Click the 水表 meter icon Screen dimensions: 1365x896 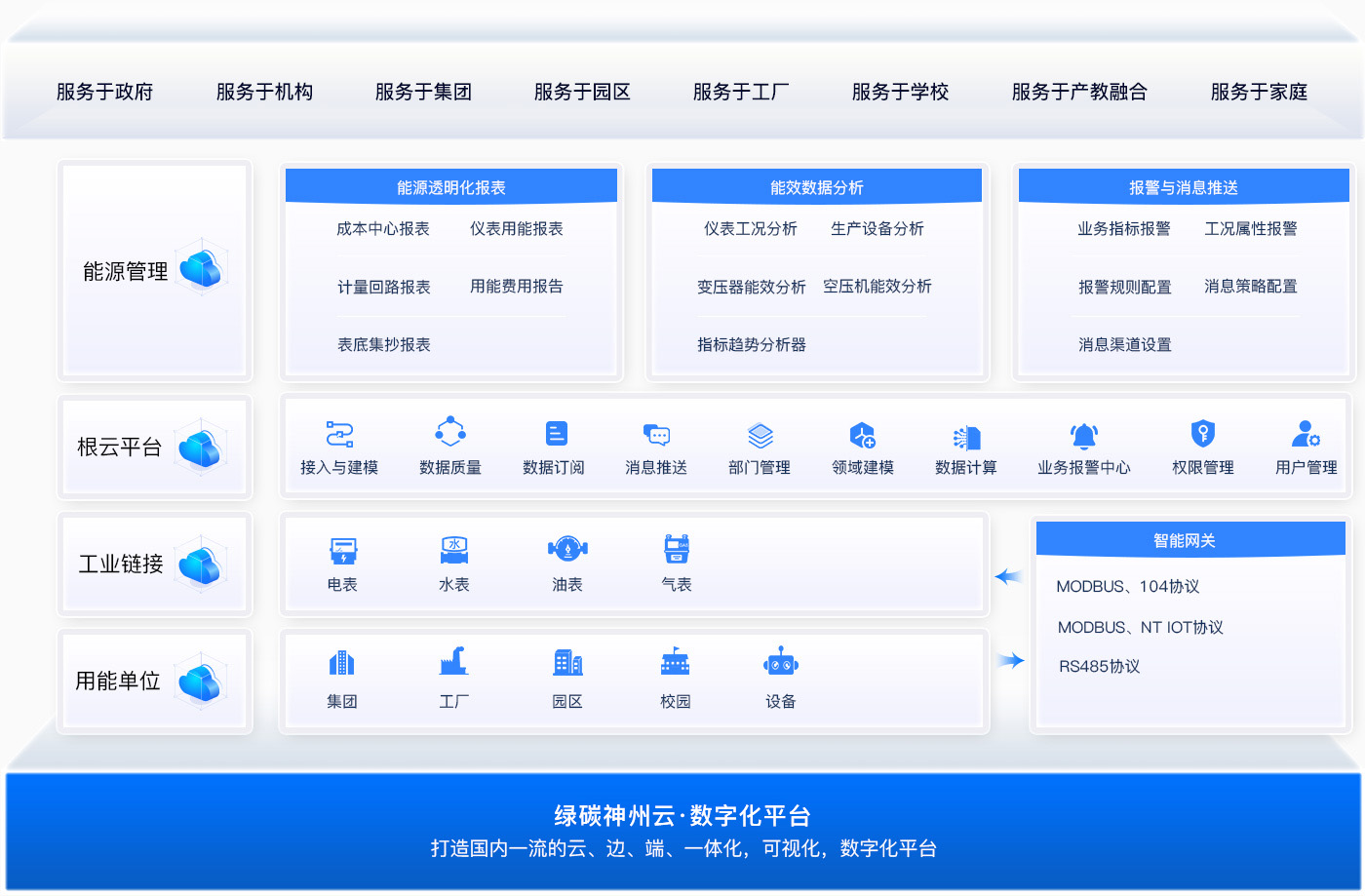click(454, 550)
